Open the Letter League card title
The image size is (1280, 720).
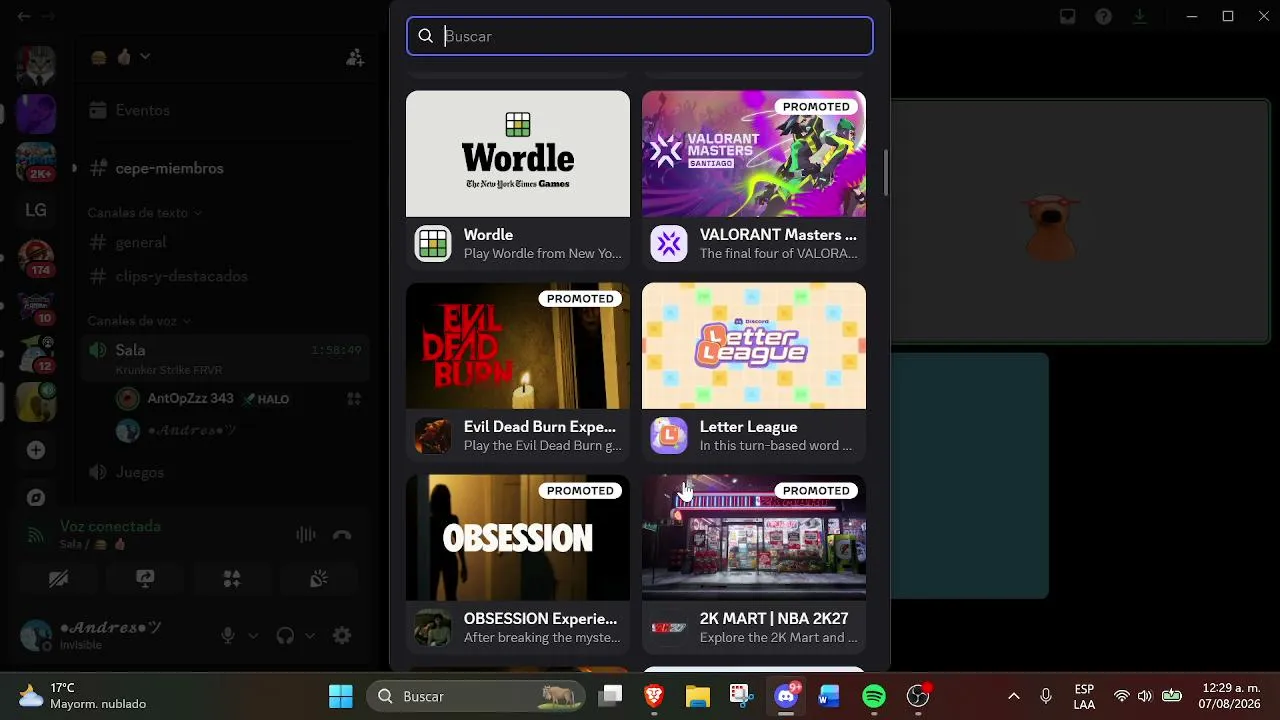coord(748,427)
